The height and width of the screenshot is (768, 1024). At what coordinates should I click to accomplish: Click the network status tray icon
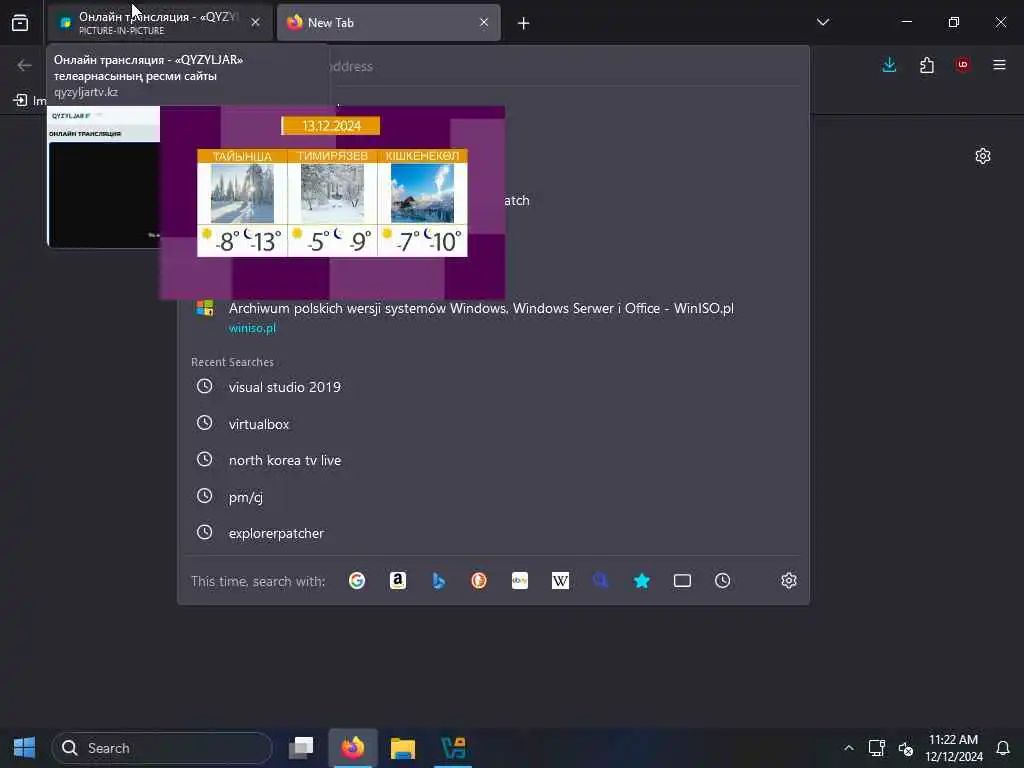coord(876,748)
